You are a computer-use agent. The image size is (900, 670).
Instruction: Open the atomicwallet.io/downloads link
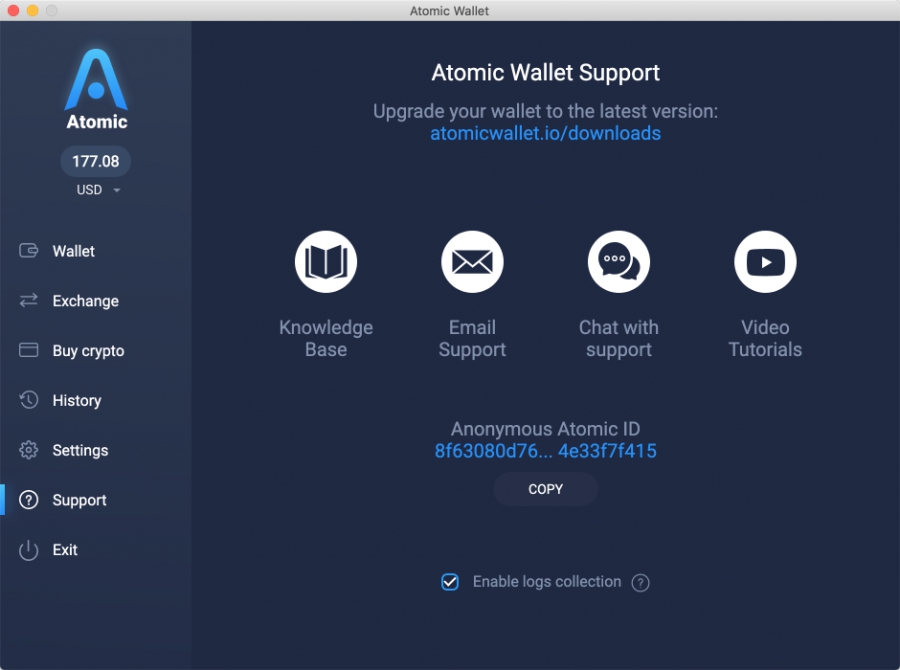[x=545, y=133]
